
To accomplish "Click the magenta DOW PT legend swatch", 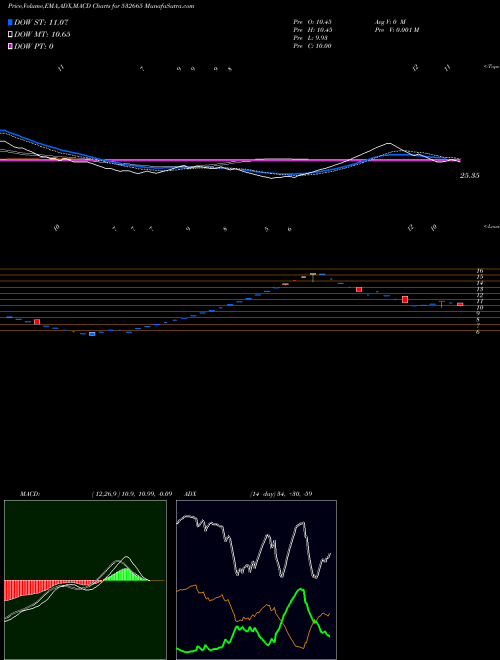I will click(10, 46).
